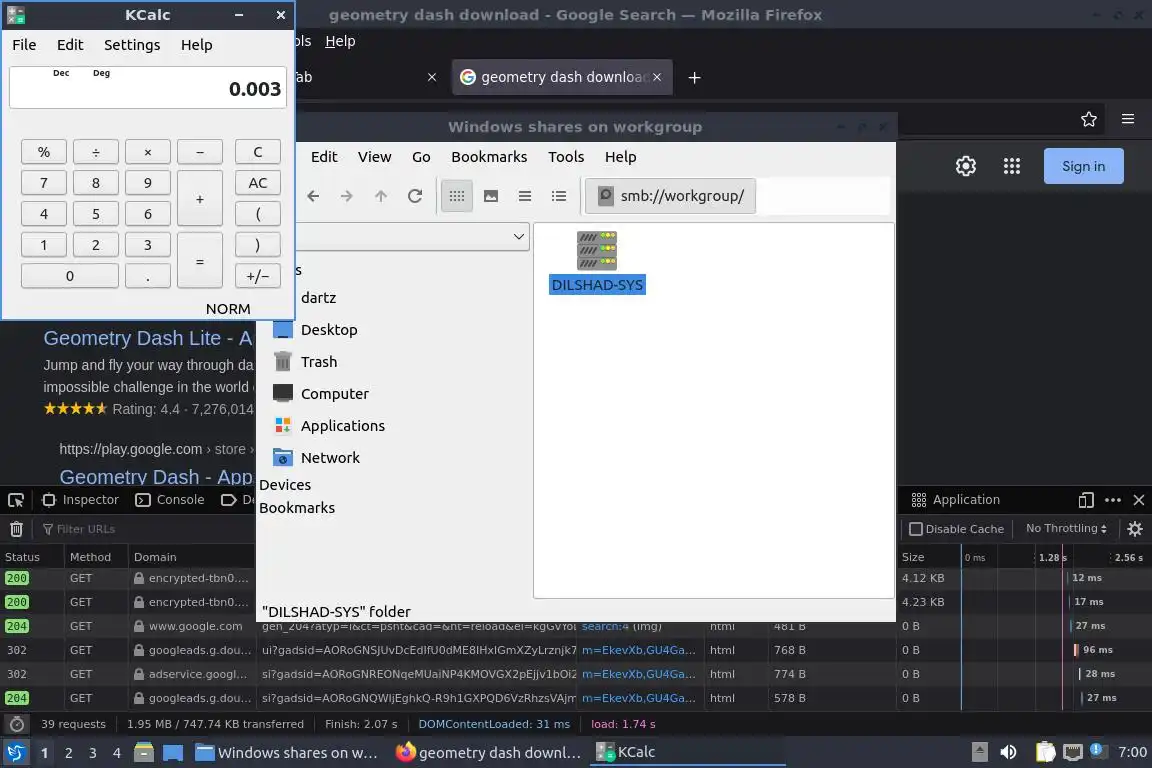Bookmark page with Firefox star icon
1152x768 pixels.
pyautogui.click(x=1089, y=119)
